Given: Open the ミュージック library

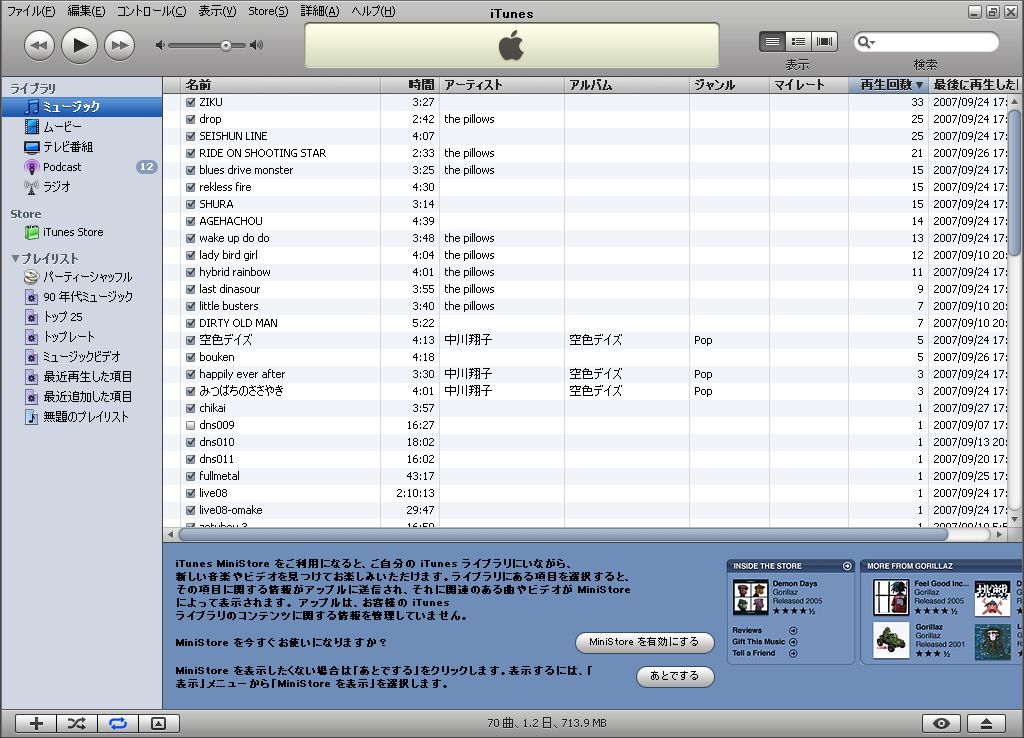Looking at the screenshot, I should pyautogui.click(x=82, y=106).
